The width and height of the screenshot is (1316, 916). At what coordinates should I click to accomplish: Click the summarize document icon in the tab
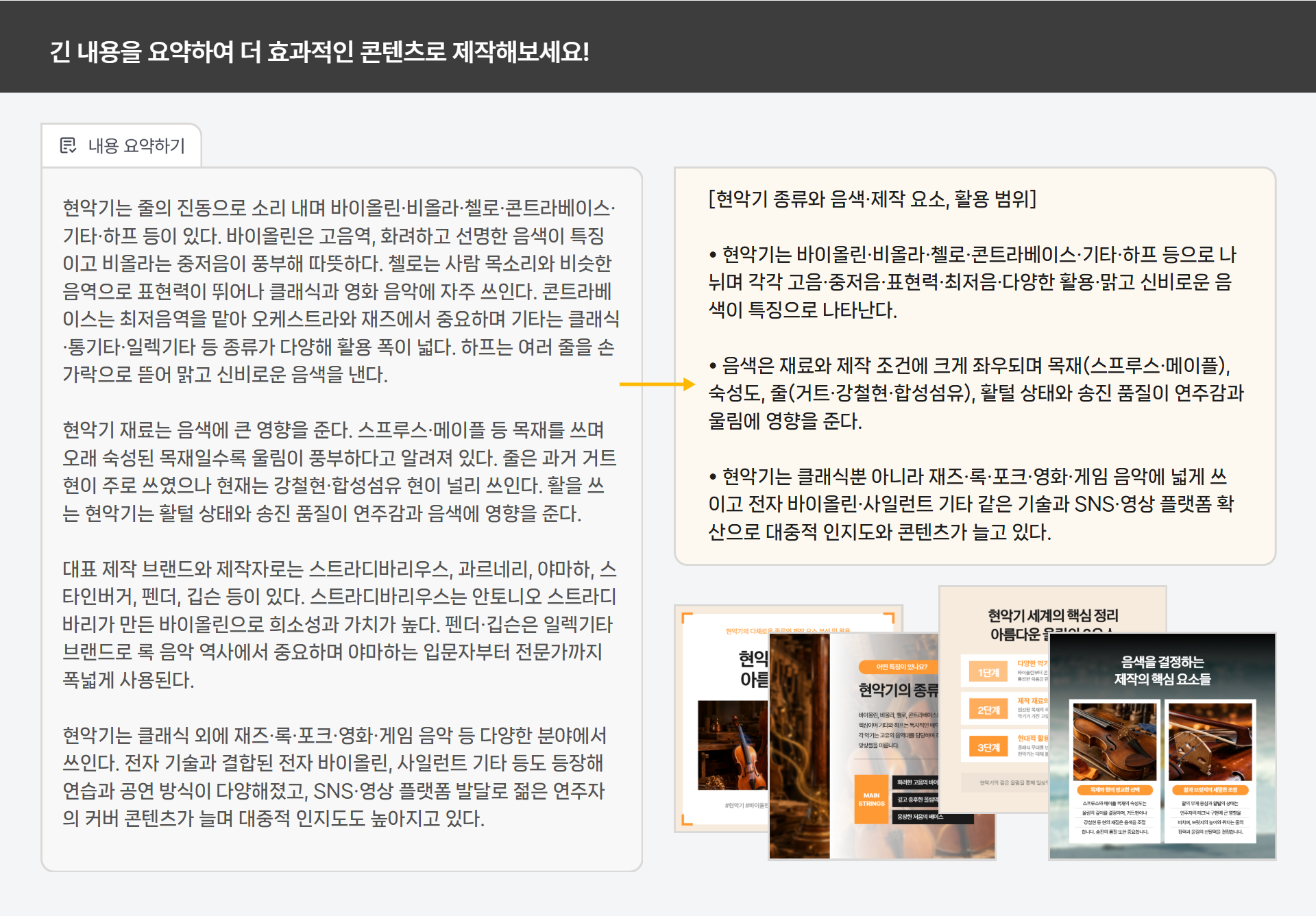click(68, 145)
